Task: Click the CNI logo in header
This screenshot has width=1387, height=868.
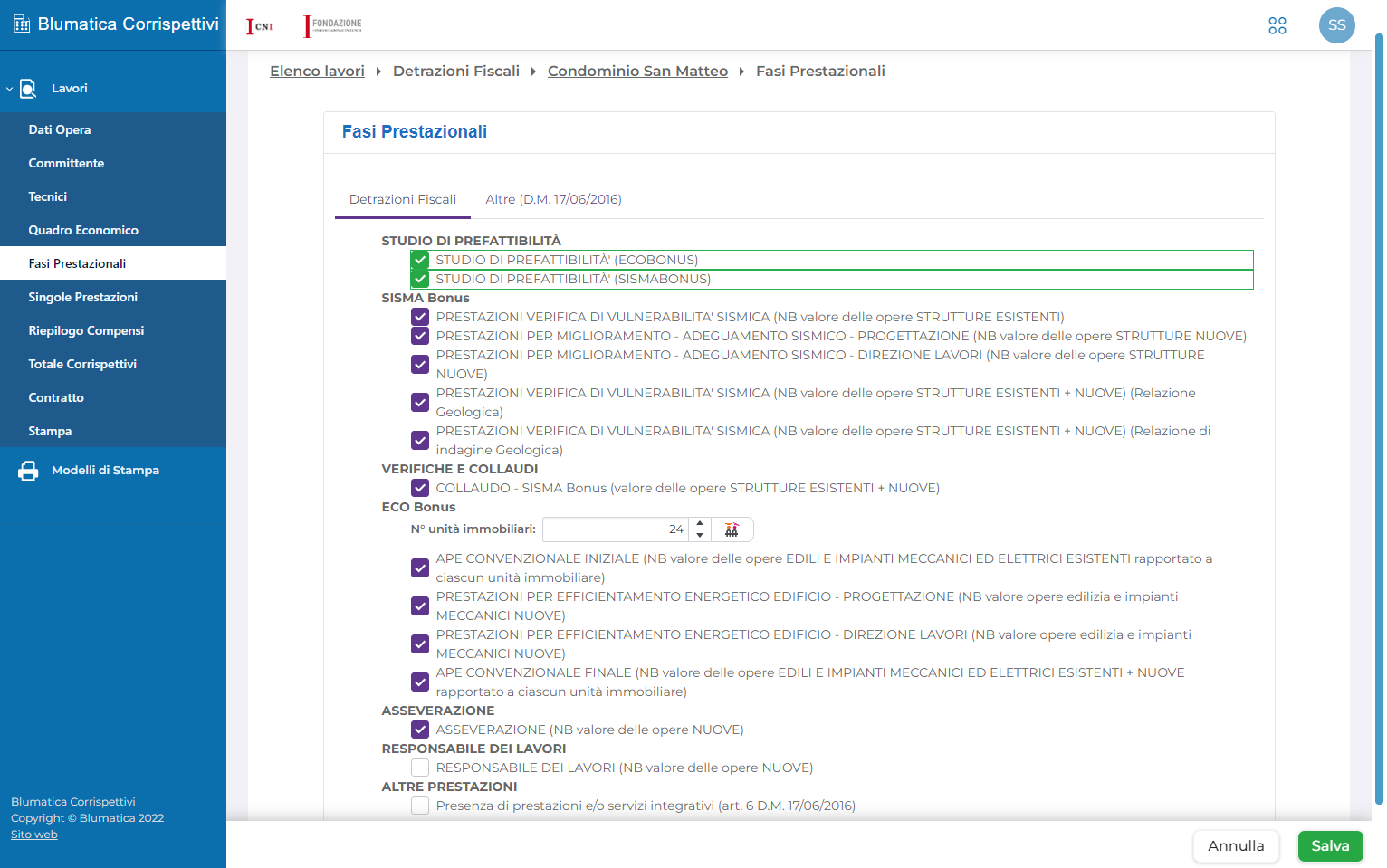Action: (260, 26)
